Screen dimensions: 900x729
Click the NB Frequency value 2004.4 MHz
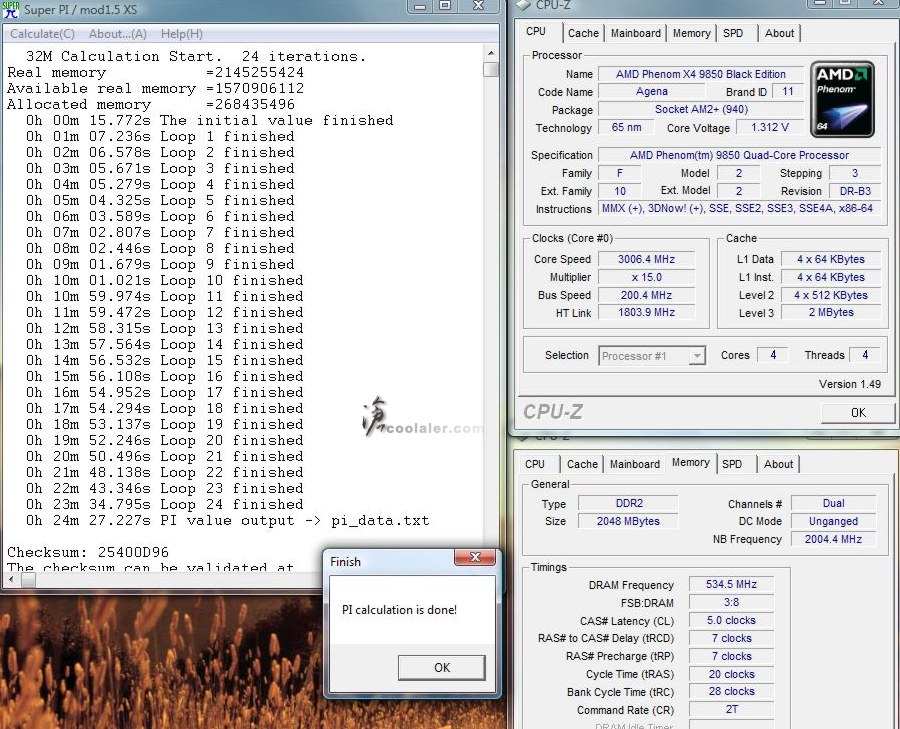pyautogui.click(x=833, y=539)
